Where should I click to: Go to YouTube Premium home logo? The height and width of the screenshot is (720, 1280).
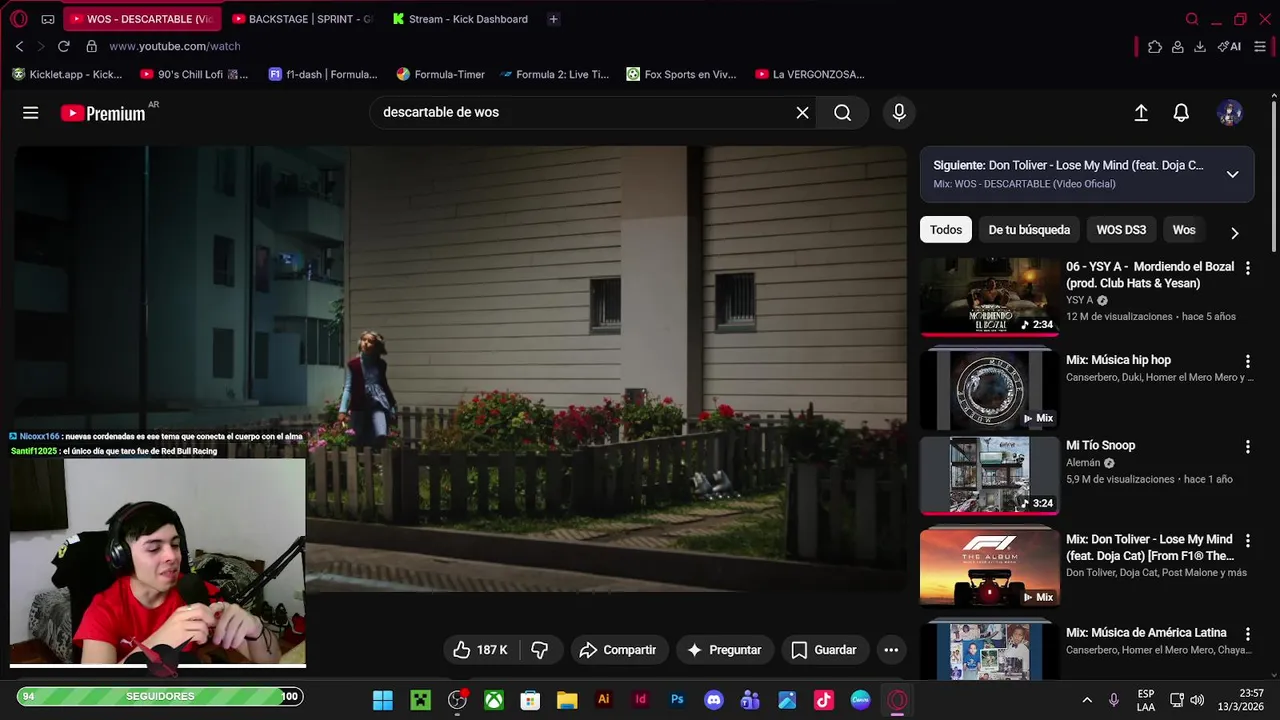tap(103, 113)
